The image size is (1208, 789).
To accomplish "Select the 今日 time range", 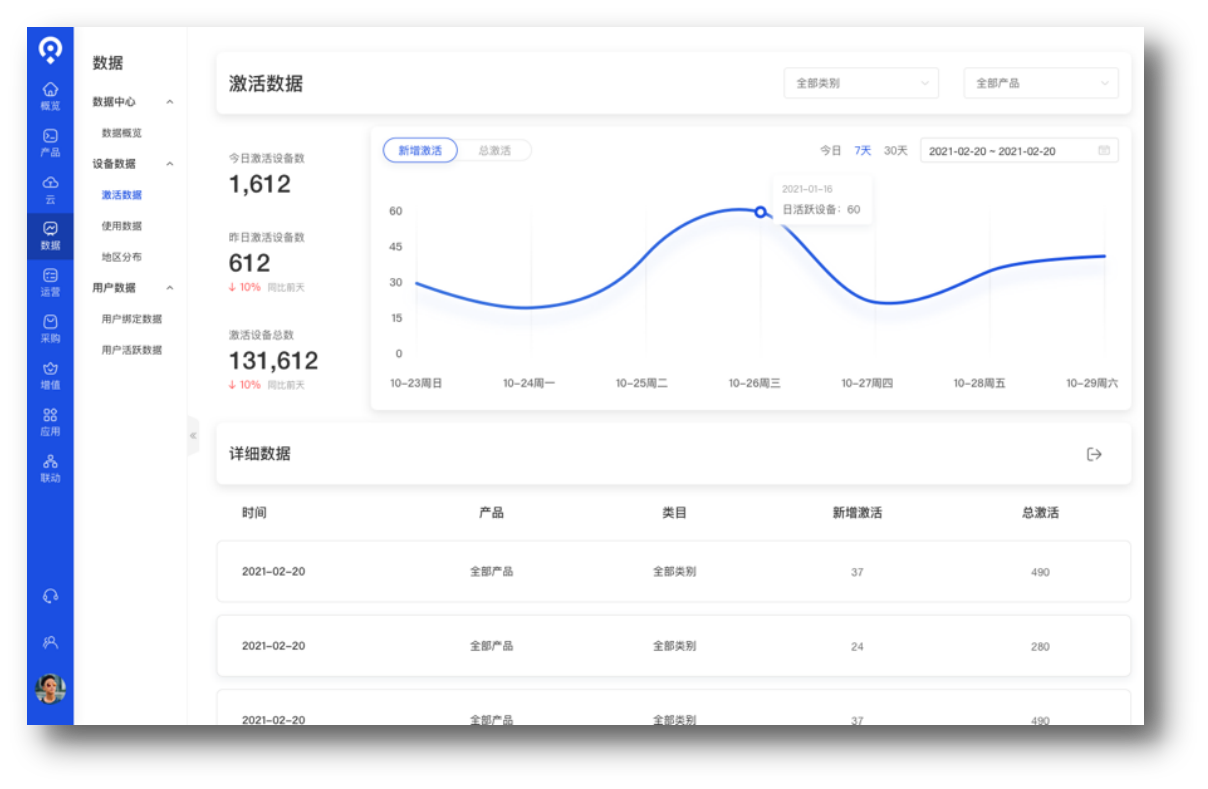I will click(x=831, y=151).
